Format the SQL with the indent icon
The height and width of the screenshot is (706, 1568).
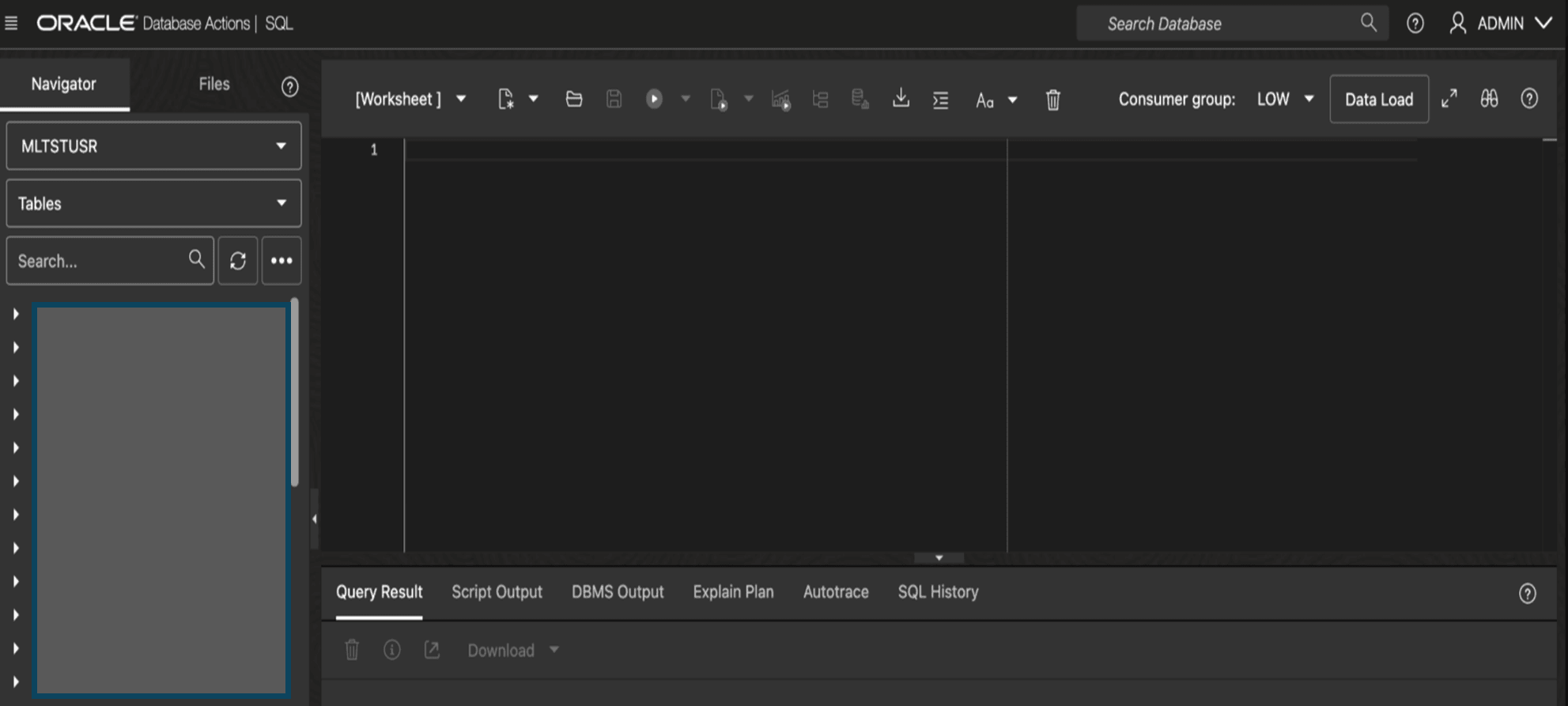point(940,100)
